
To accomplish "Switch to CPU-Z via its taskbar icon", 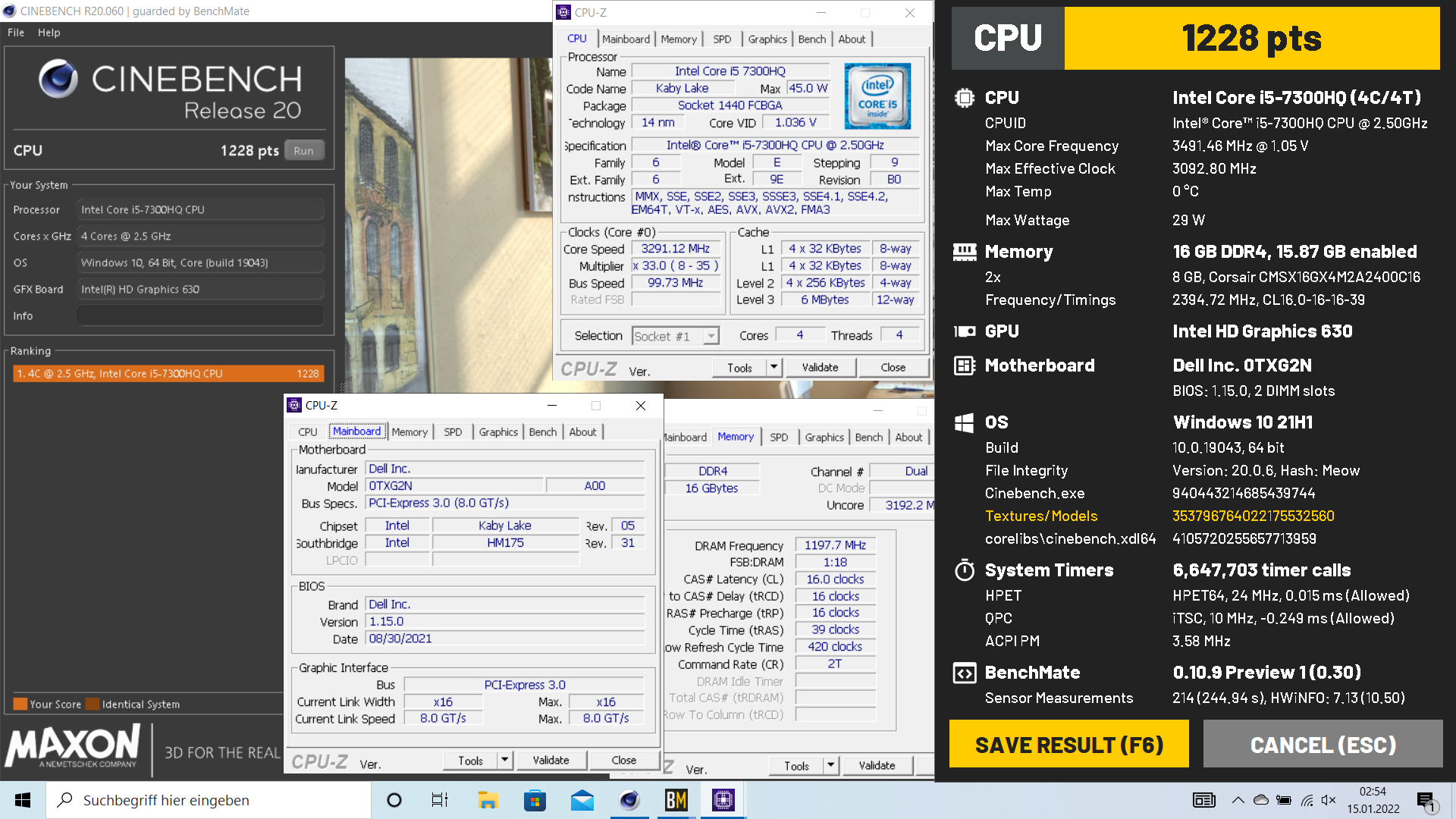I will click(x=723, y=800).
